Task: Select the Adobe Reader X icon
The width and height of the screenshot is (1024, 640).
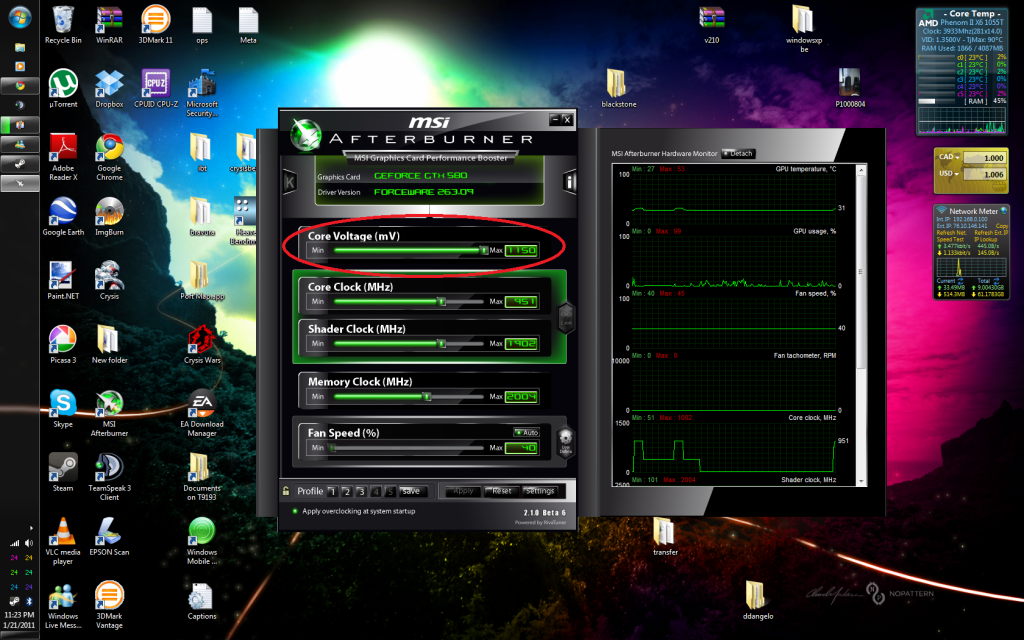Action: 63,157
